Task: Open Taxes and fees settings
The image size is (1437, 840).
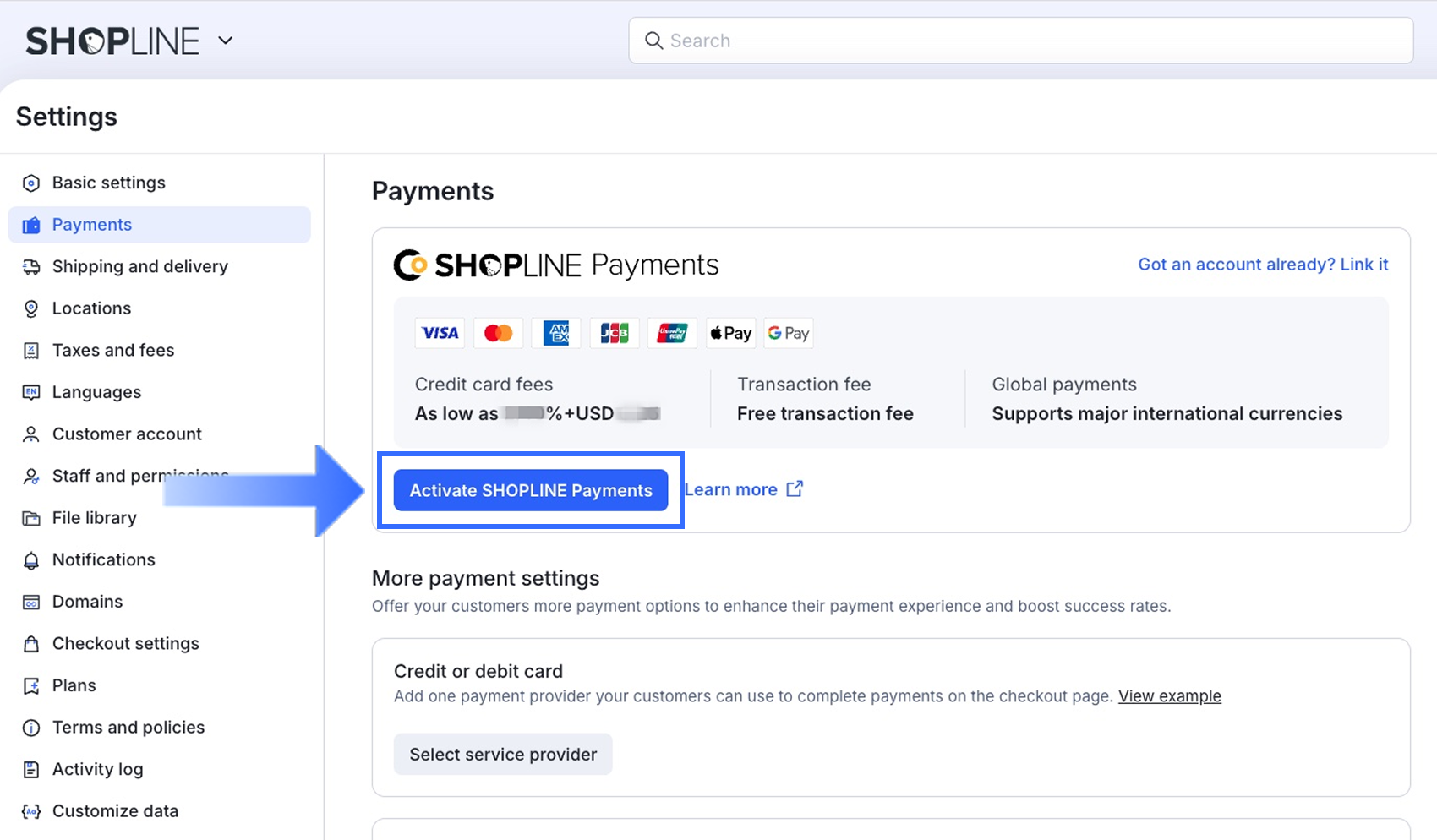Action: (113, 351)
